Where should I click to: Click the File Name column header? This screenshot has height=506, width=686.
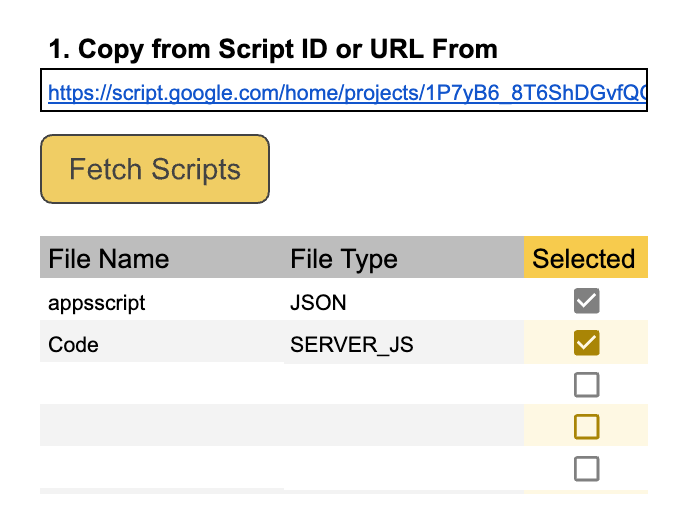pyautogui.click(x=109, y=259)
